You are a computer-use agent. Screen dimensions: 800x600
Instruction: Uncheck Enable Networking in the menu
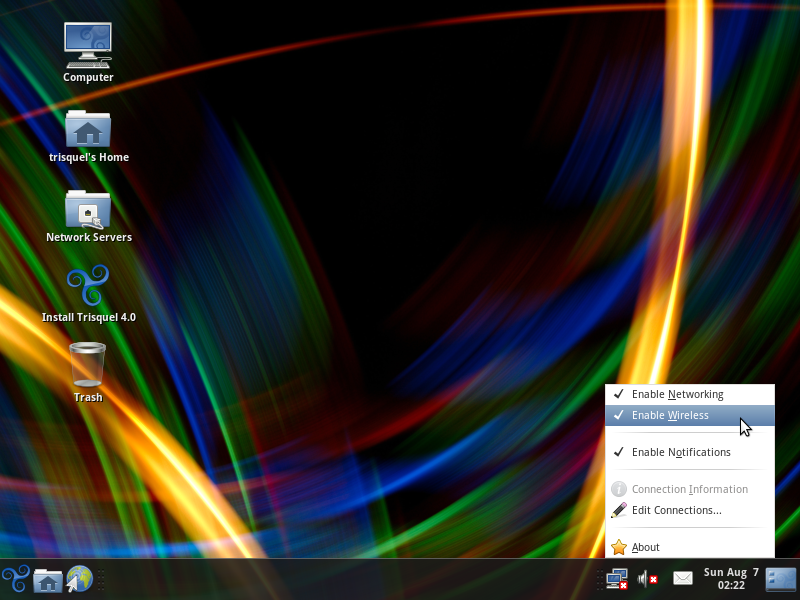click(x=677, y=394)
